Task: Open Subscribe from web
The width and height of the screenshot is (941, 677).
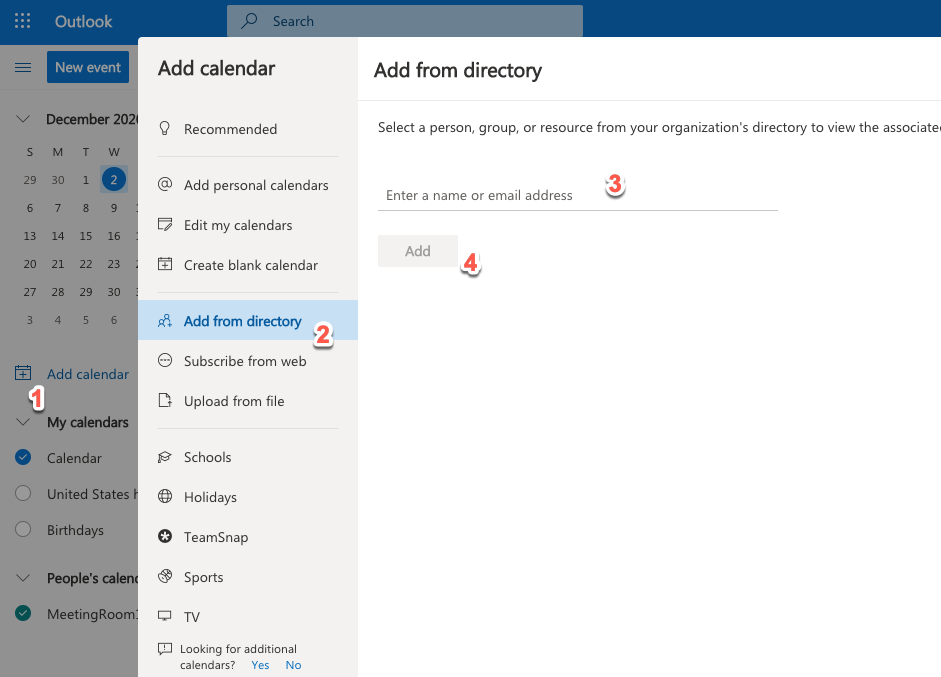Action: pos(248,361)
